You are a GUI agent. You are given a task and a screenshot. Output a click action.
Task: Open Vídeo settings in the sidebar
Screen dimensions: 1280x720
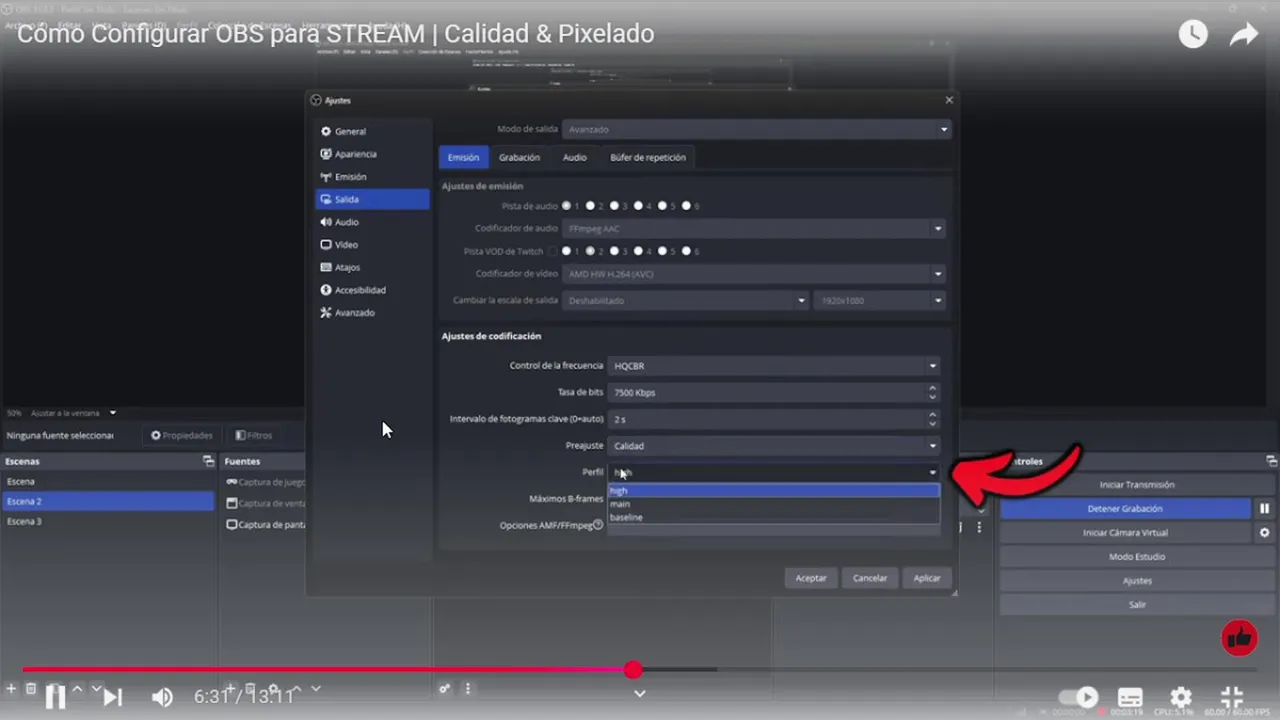point(372,245)
